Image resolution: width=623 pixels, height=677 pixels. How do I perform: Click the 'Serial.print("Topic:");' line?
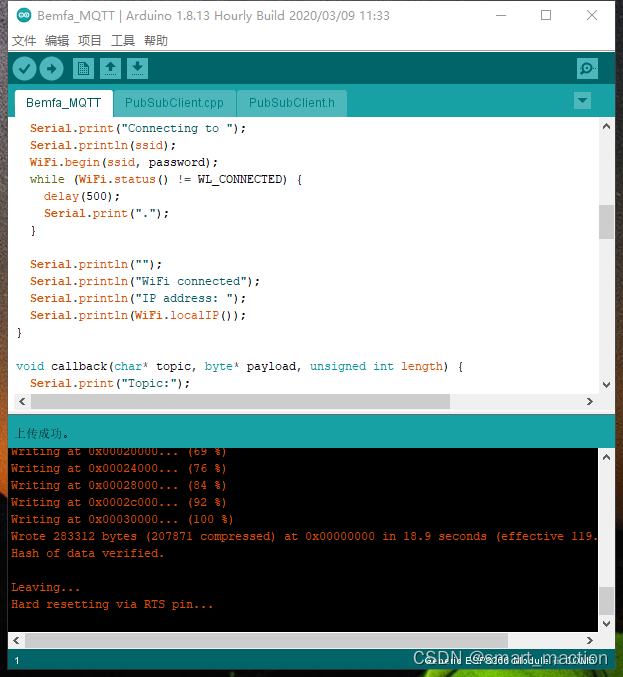click(x=110, y=383)
